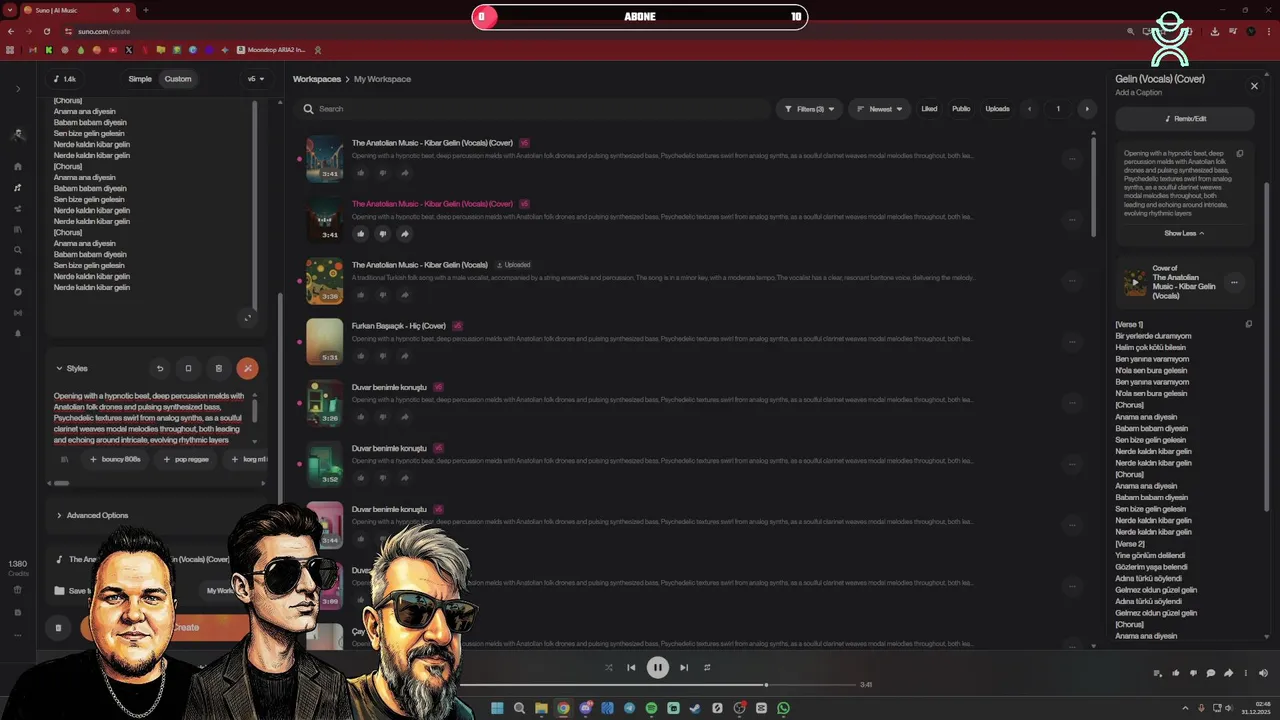Skip to next track in player

(684, 667)
